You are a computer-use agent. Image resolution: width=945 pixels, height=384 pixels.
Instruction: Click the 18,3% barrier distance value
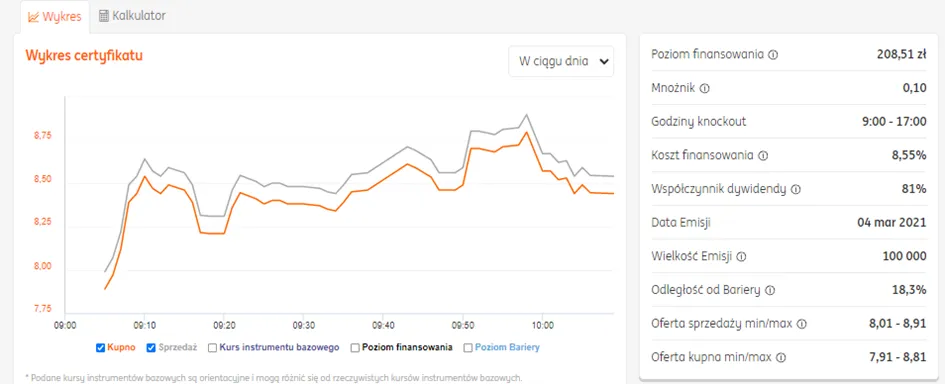coord(909,291)
